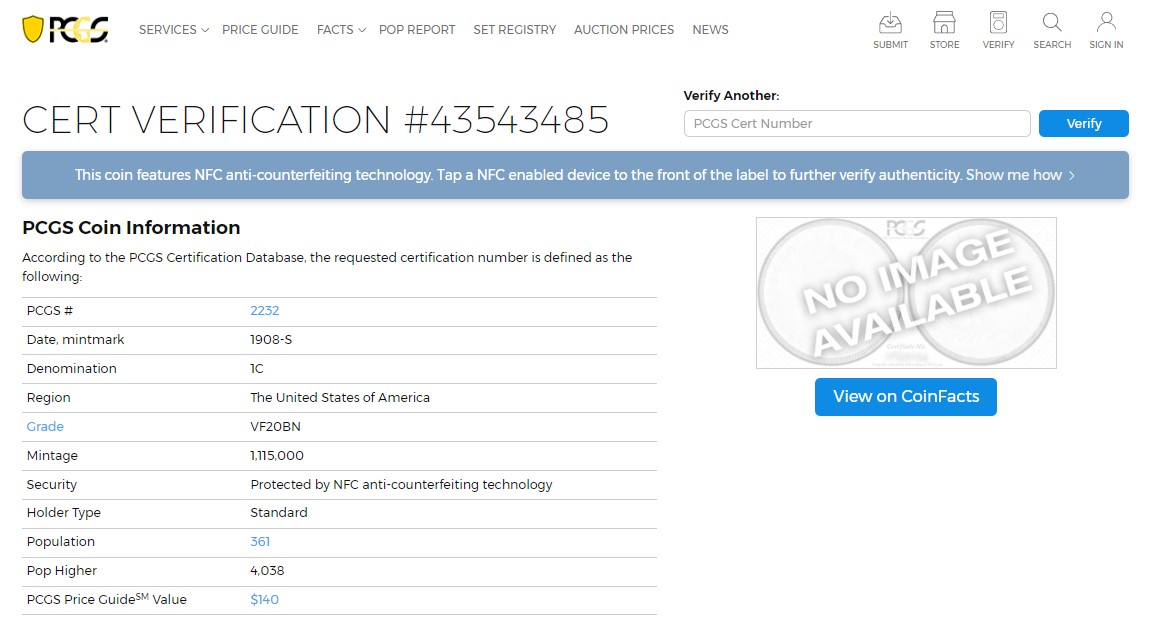Viewport: 1167px width, 632px height.
Task: Open Set Registry from navigation
Action: pos(514,30)
